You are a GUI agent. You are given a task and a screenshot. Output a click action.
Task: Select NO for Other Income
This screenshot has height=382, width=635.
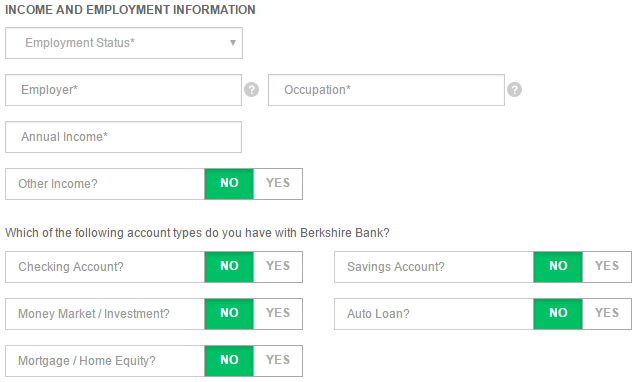click(229, 184)
